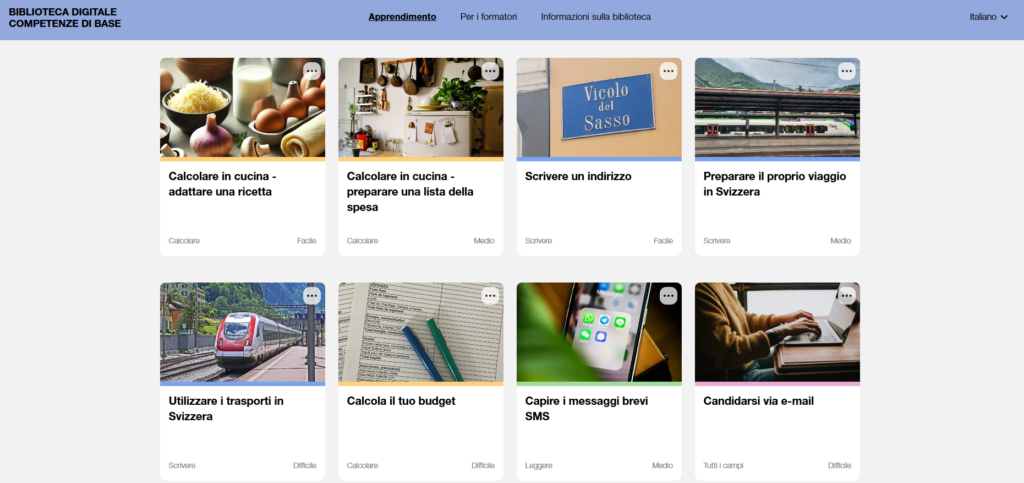Expand the Italiano language dropdown

(989, 17)
